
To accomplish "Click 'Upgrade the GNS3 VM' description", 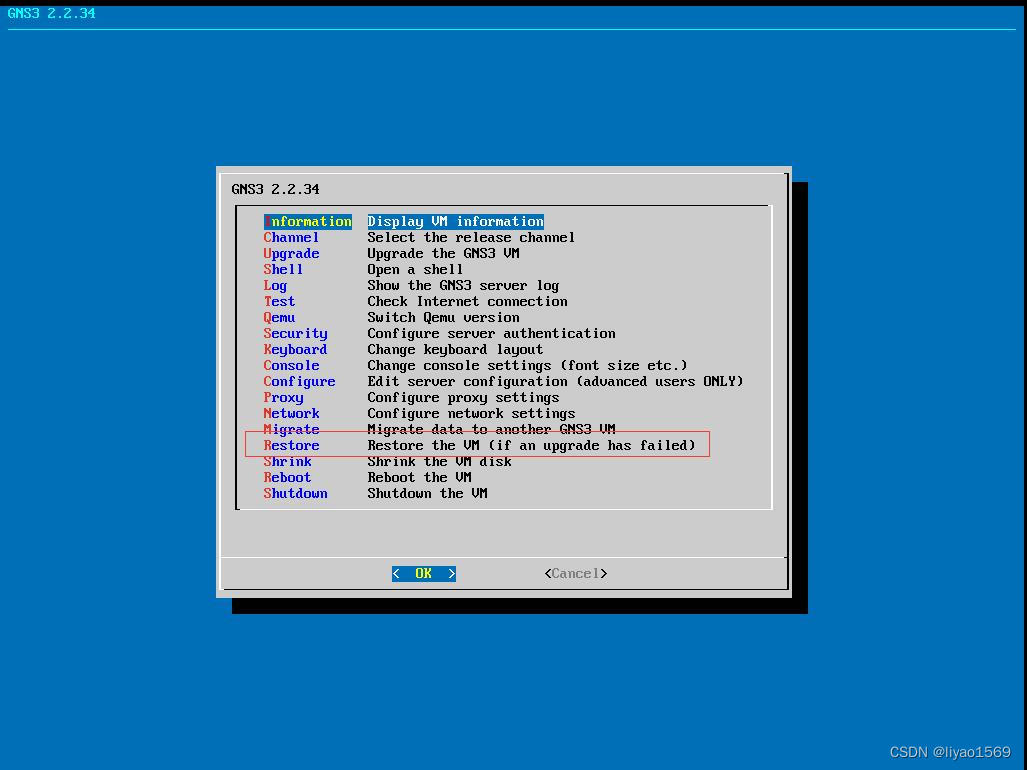I will 443,254.
